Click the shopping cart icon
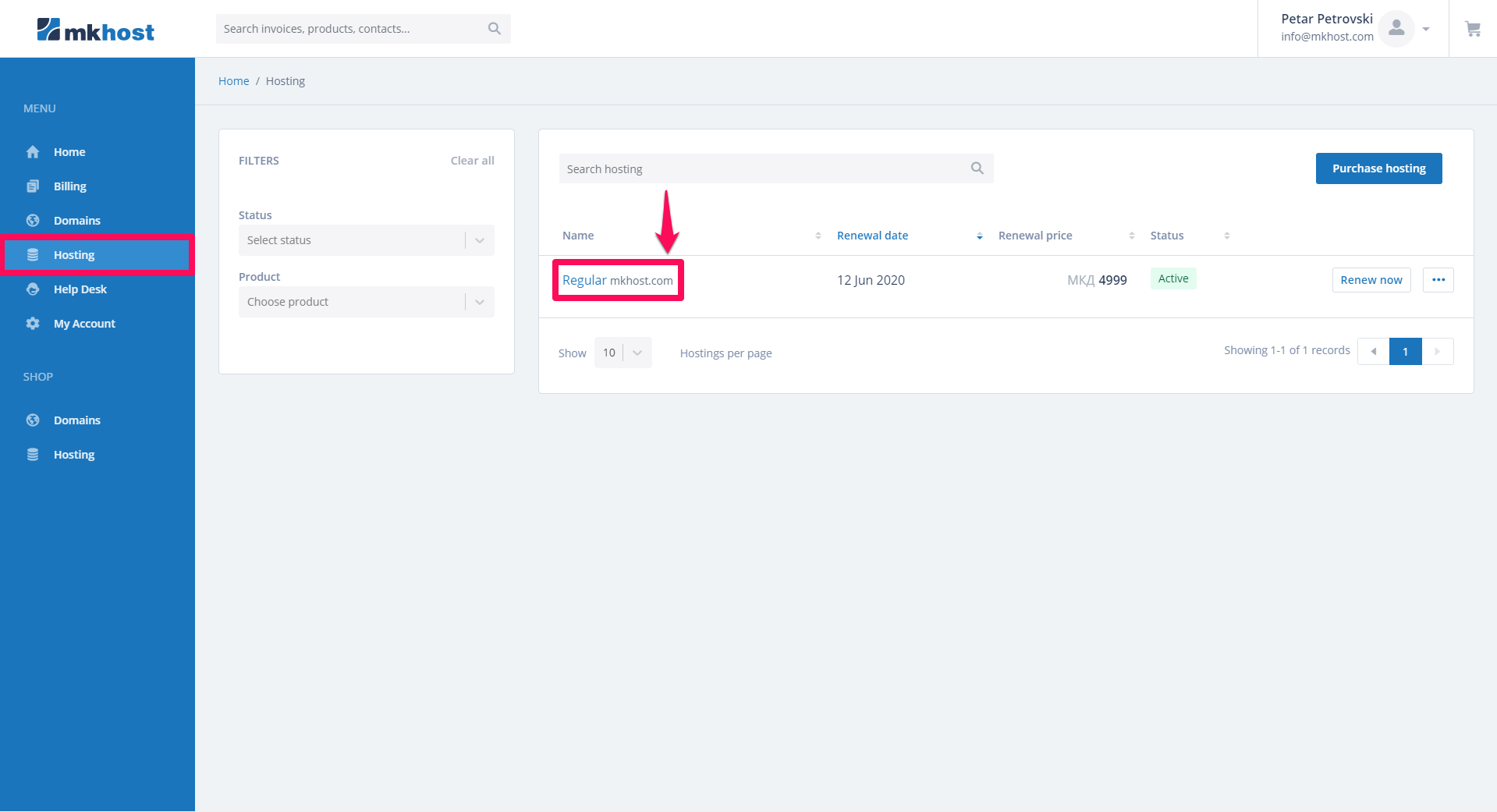The height and width of the screenshot is (812, 1497). [1472, 29]
